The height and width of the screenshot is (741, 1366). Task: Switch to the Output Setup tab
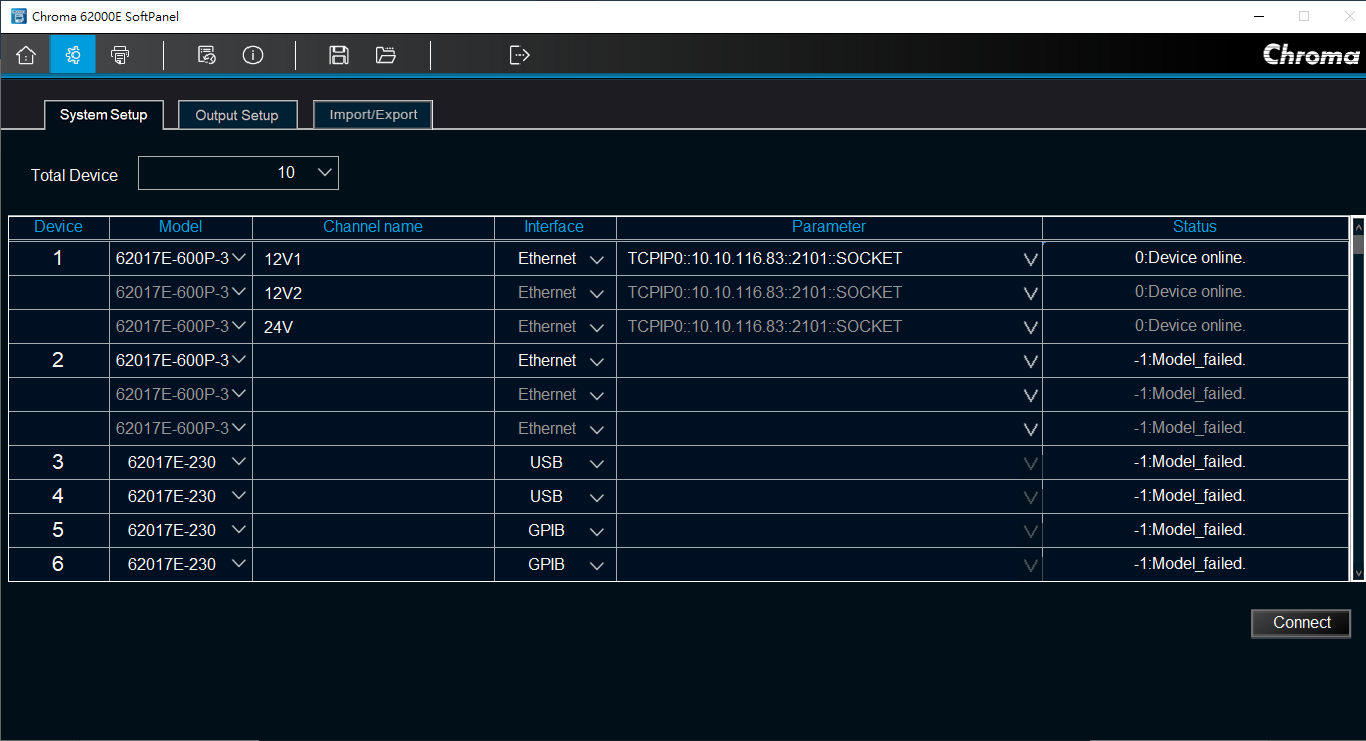click(237, 115)
